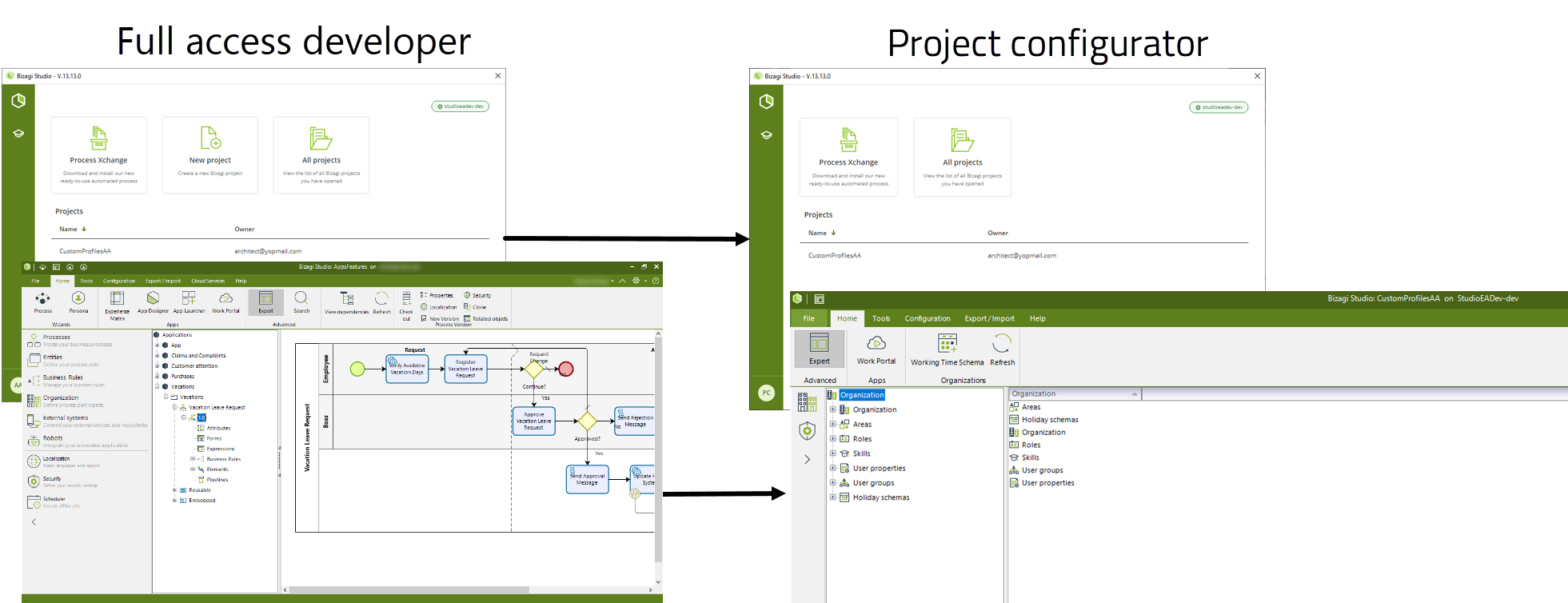Click Refresh in configurator Studio ribbon

click(1002, 349)
